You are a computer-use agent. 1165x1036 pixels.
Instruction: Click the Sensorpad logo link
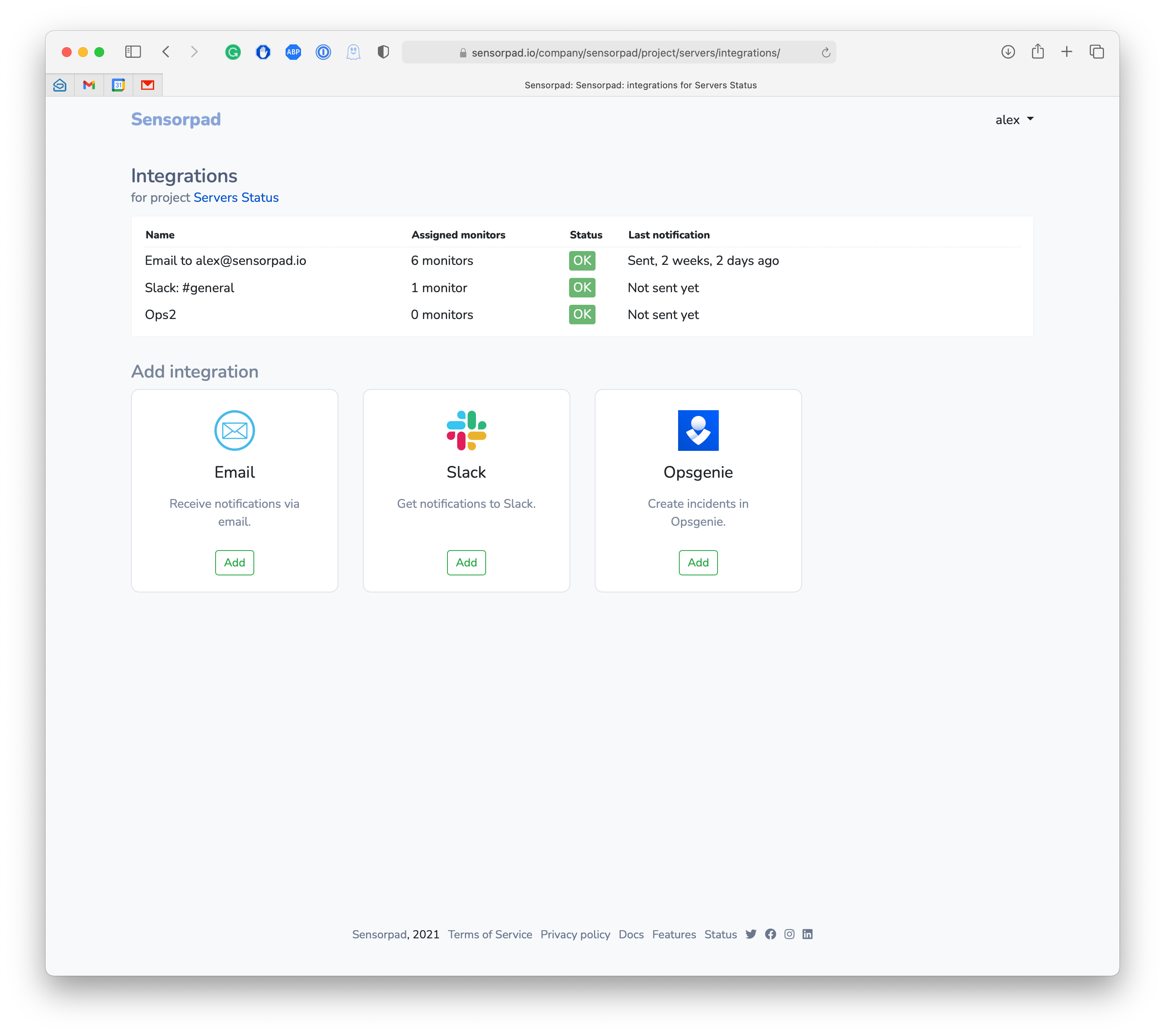click(x=176, y=119)
